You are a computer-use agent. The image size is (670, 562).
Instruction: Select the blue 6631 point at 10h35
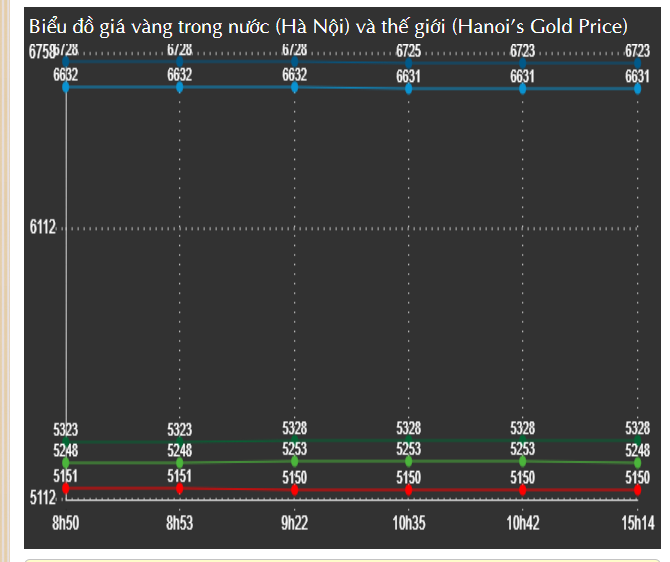click(409, 89)
